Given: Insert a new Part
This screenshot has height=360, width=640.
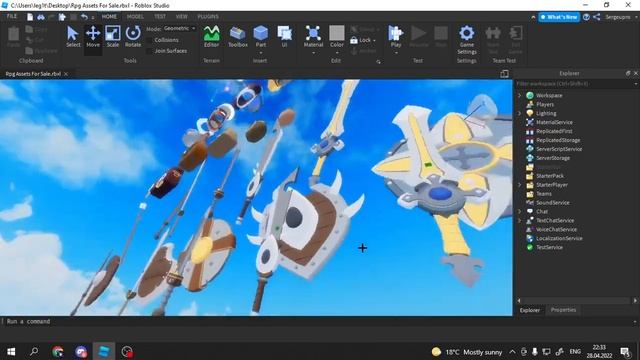Looking at the screenshot, I should tap(260, 36).
